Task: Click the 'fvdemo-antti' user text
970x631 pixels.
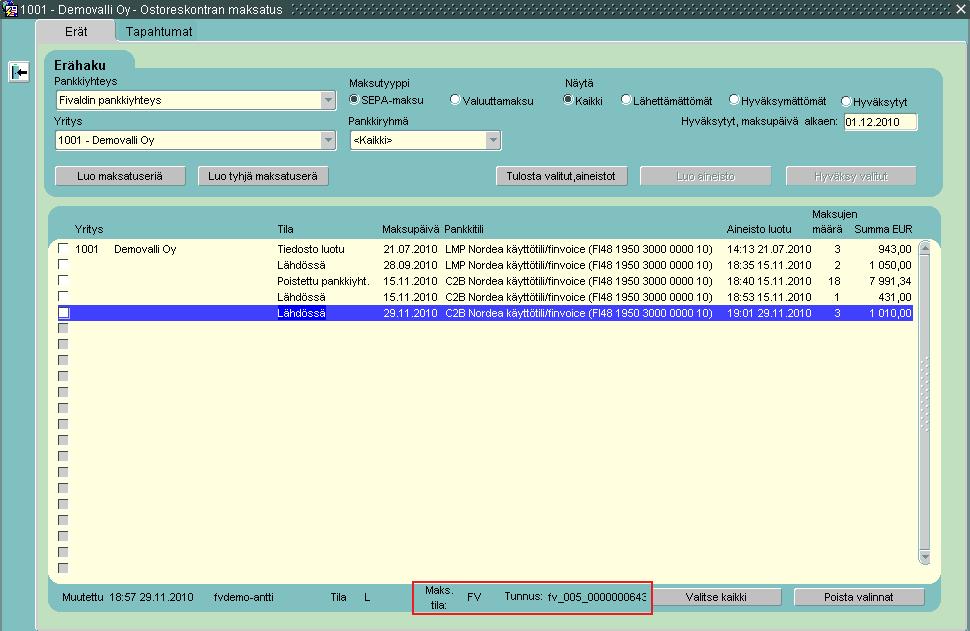Action: [243, 598]
